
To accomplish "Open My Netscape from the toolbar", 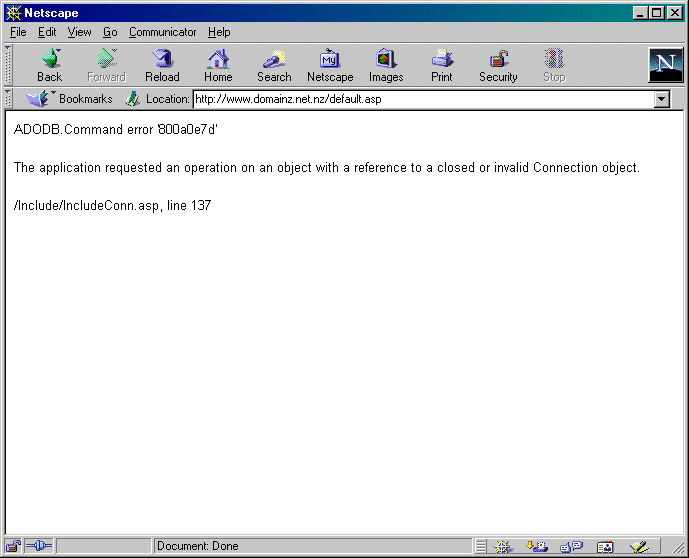I will tap(330, 65).
